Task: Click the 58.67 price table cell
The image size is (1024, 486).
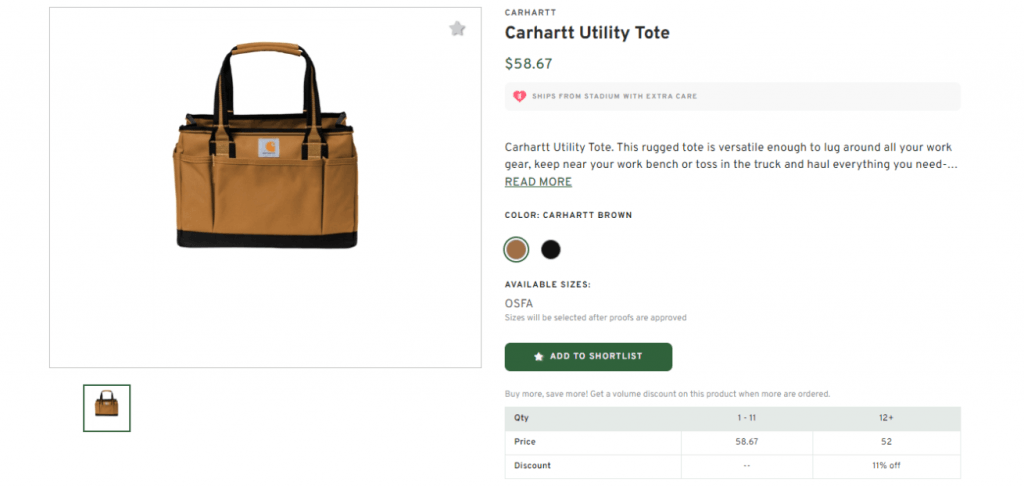Action: click(746, 442)
